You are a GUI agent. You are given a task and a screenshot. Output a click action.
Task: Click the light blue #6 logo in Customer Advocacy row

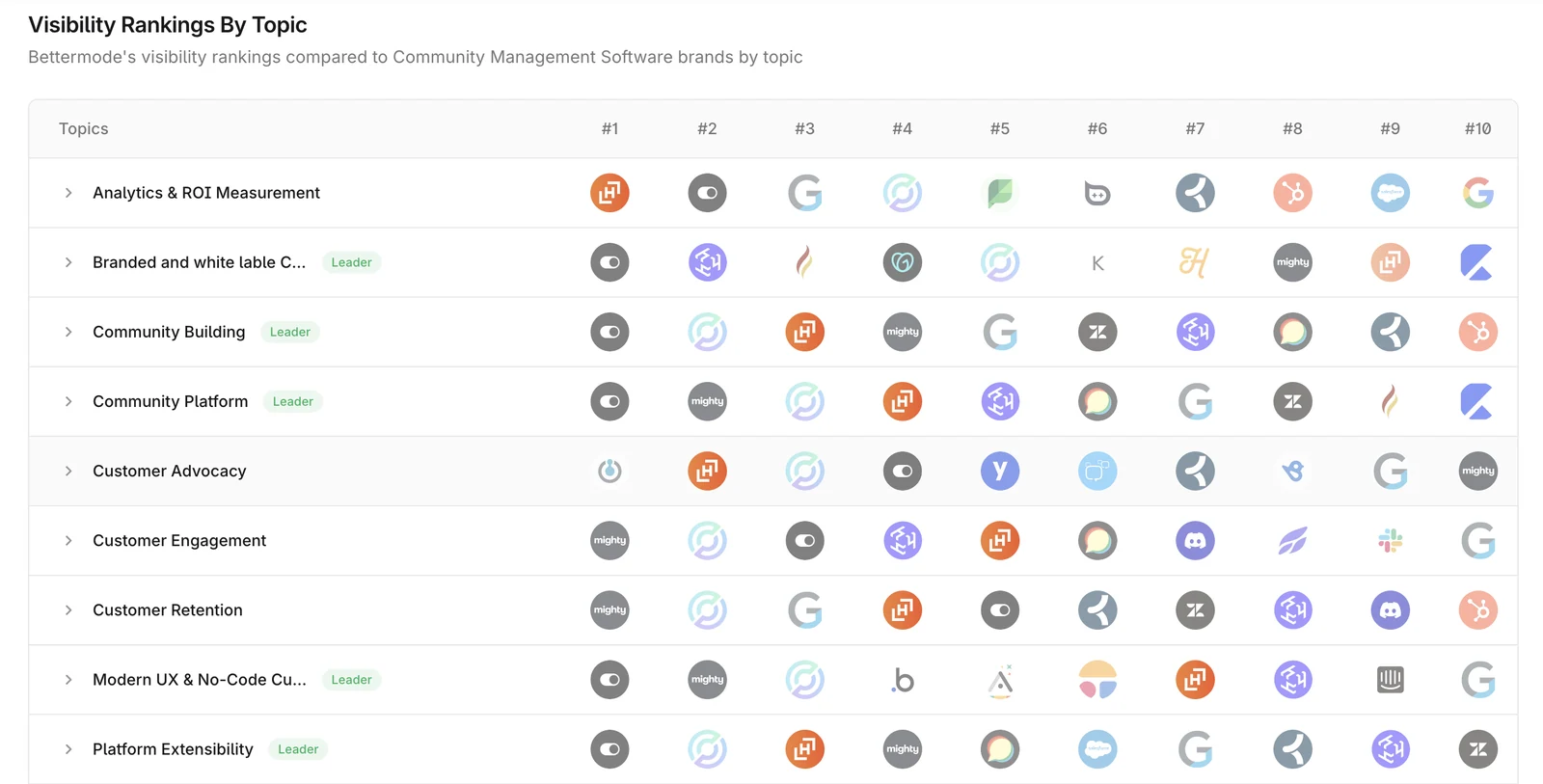(1097, 471)
